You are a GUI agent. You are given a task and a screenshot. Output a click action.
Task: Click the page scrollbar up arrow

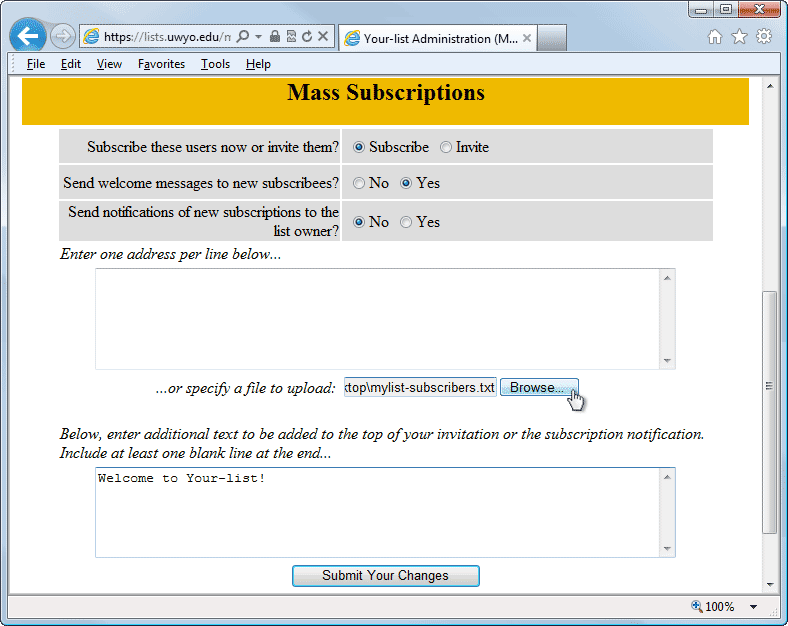[770, 86]
